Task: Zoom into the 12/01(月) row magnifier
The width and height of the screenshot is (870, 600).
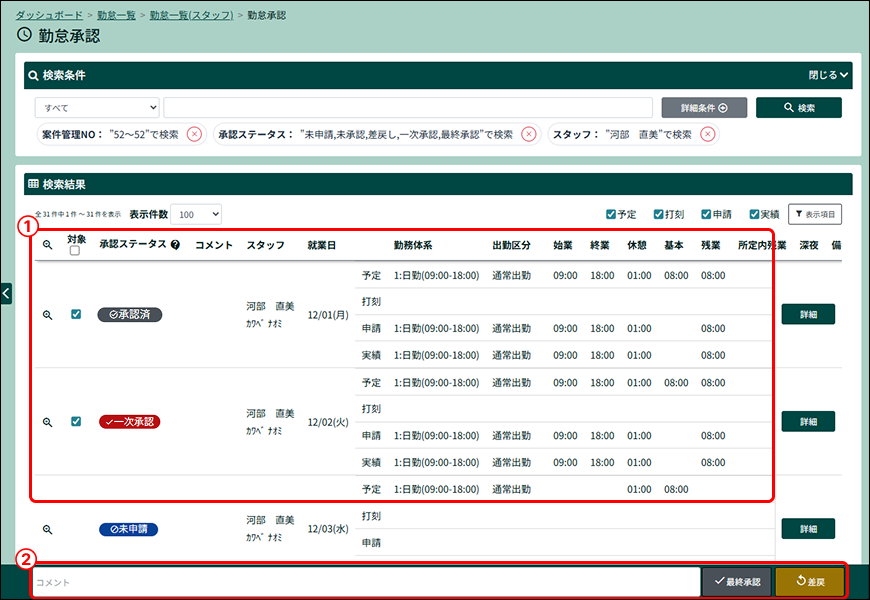Action: [48, 315]
